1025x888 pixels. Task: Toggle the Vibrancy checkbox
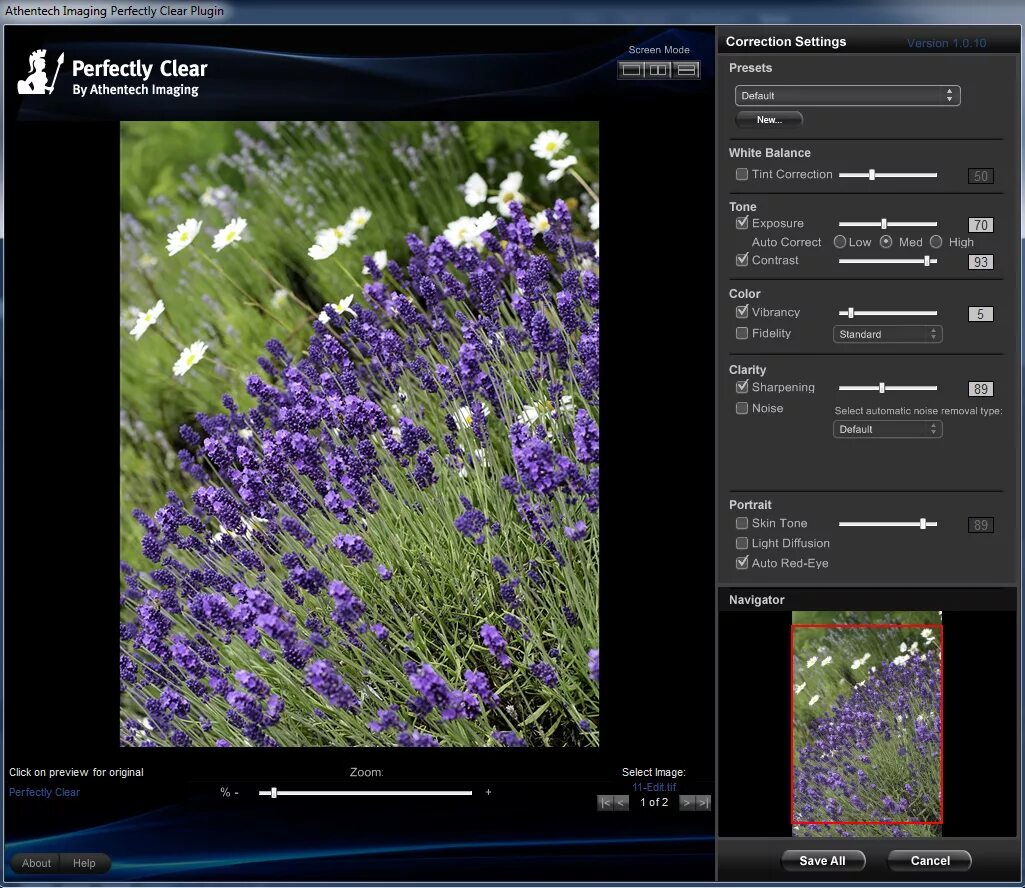[741, 312]
